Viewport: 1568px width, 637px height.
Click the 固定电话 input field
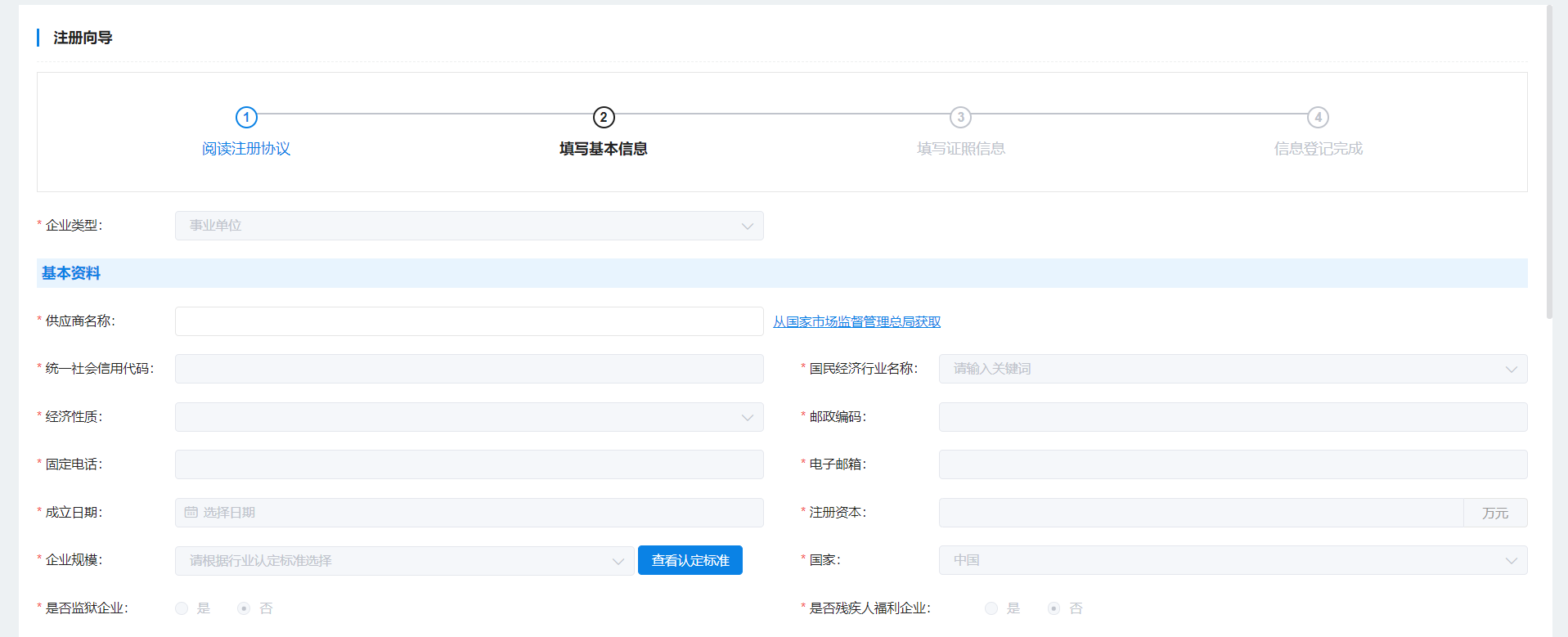(470, 464)
